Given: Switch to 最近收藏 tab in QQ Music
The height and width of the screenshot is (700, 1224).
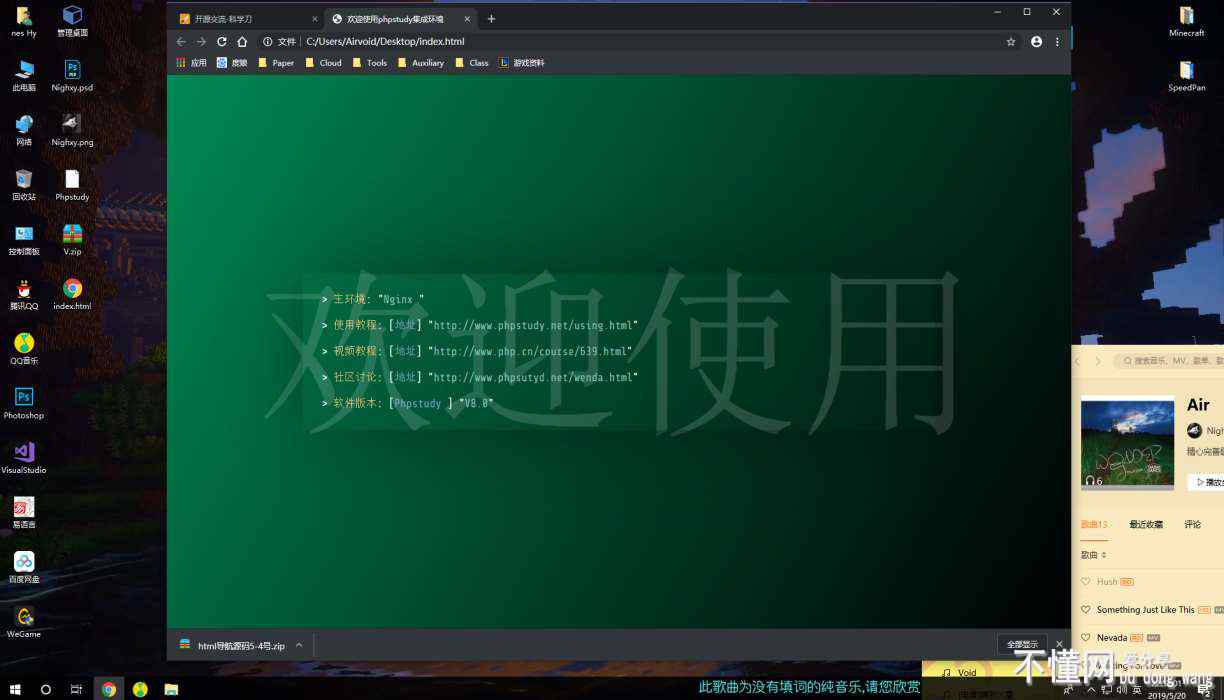Looking at the screenshot, I should [1146, 524].
